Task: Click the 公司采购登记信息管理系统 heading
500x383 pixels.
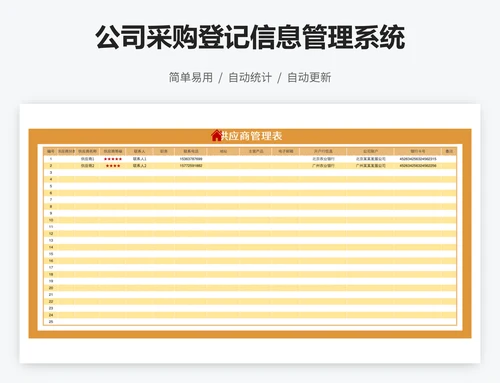Action: pyautogui.click(x=250, y=37)
